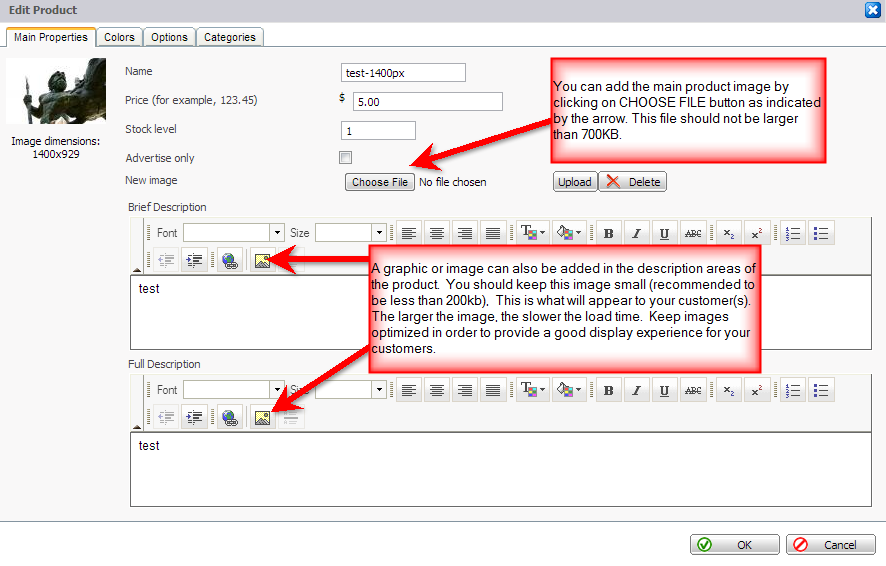Toggle italic in Brief Description toolbar

[x=636, y=233]
